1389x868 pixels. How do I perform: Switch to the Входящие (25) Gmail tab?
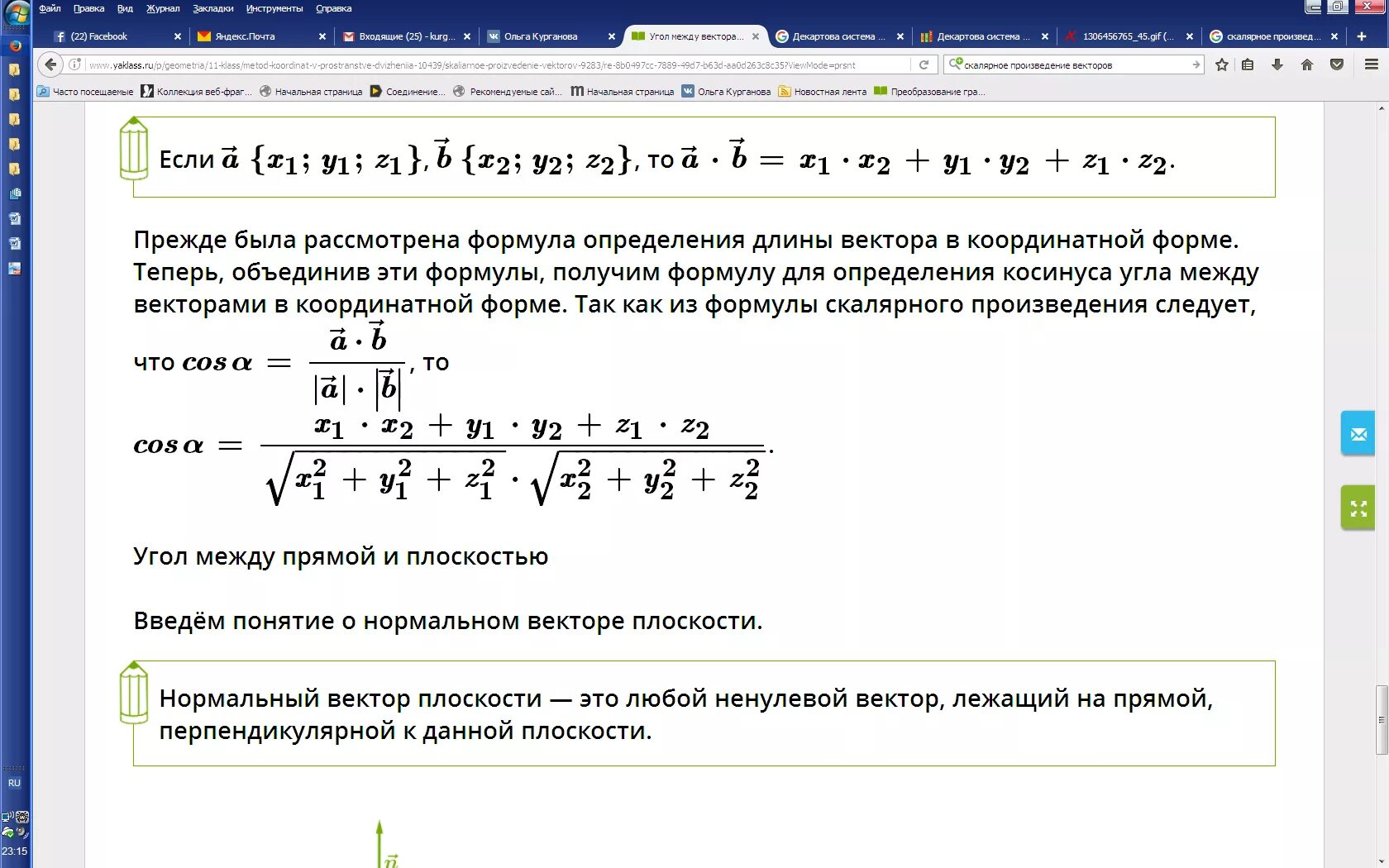coord(405,36)
